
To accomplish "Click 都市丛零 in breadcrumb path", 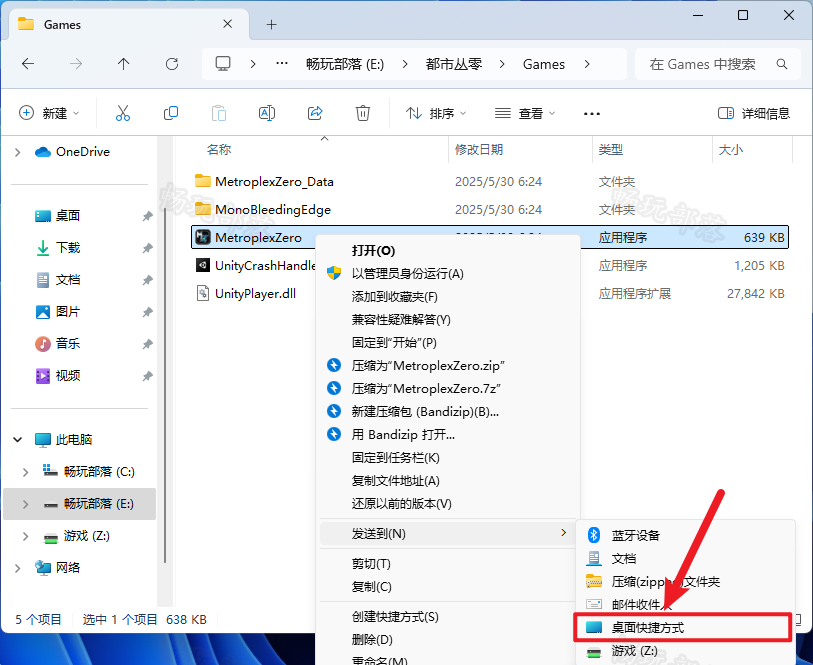I will coord(454,64).
